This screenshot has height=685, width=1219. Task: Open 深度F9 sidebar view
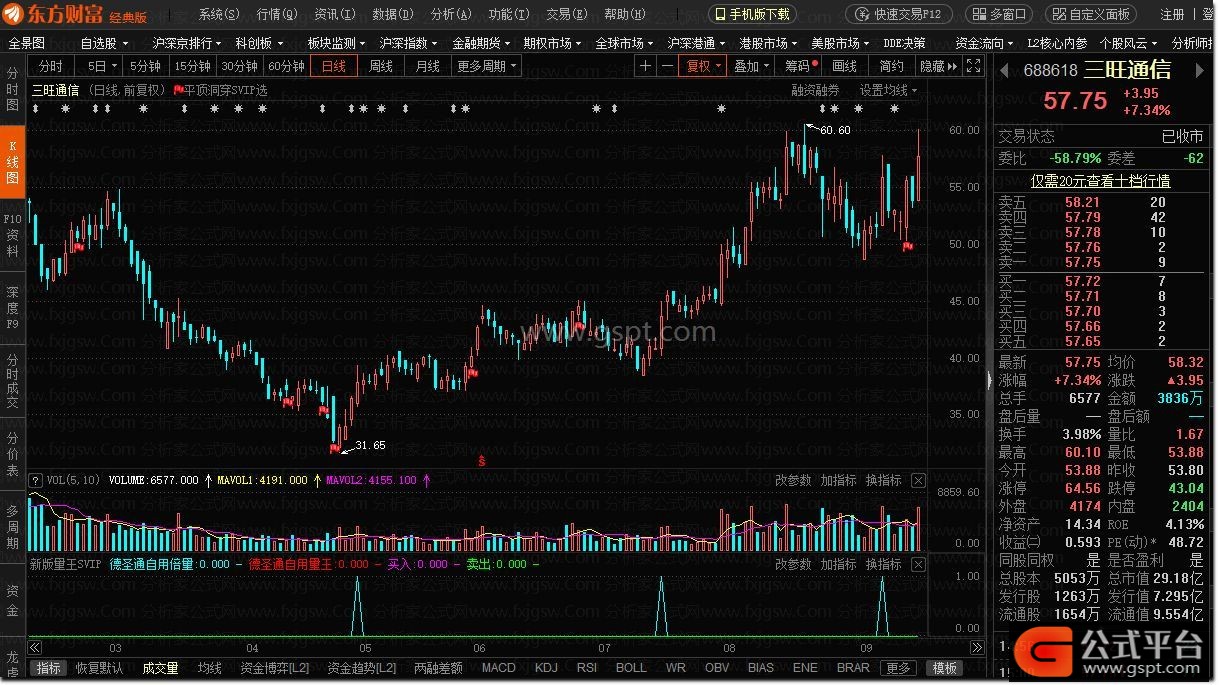[x=12, y=308]
